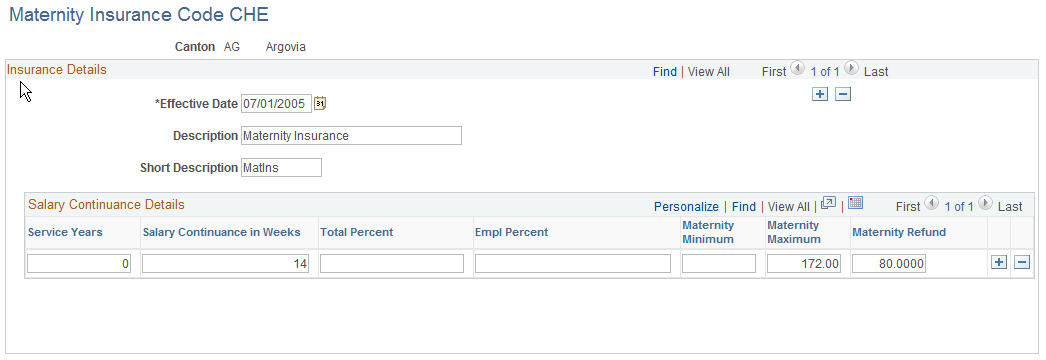This screenshot has height=360, width=1046.
Task: Remove the Salary Continuance row
Action: coord(1022,263)
